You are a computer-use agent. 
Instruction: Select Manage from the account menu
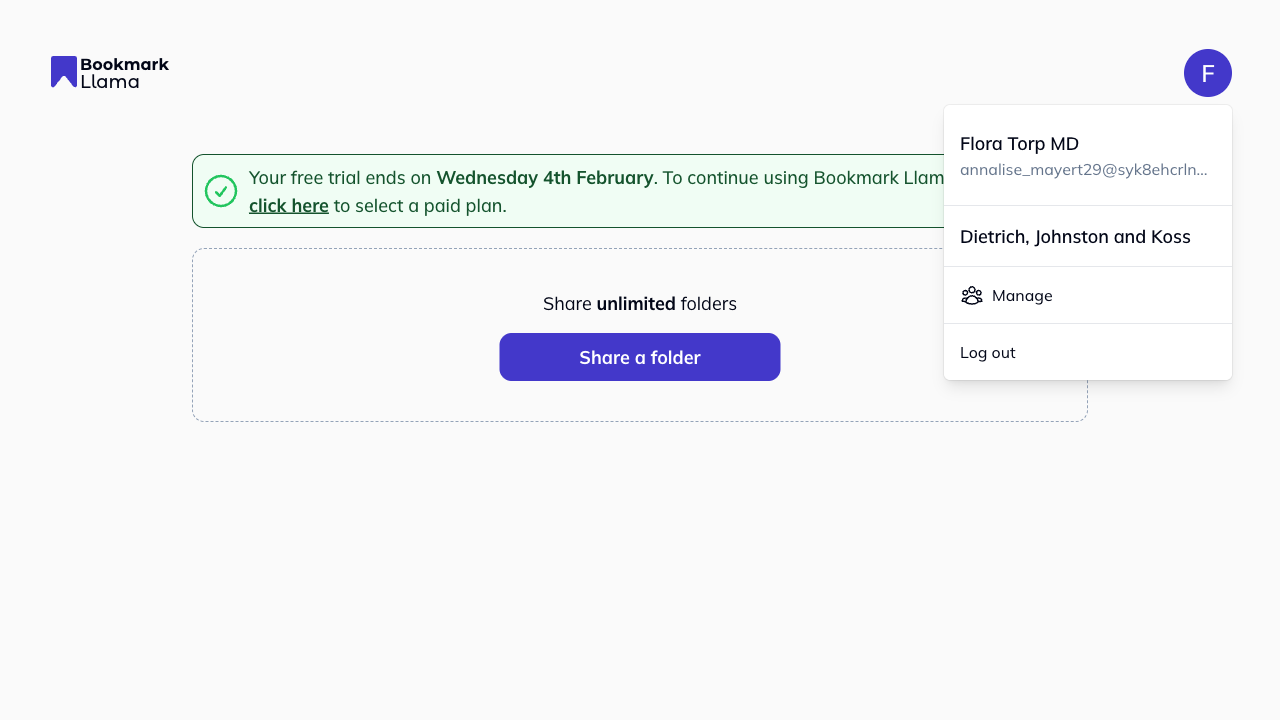tap(1022, 296)
